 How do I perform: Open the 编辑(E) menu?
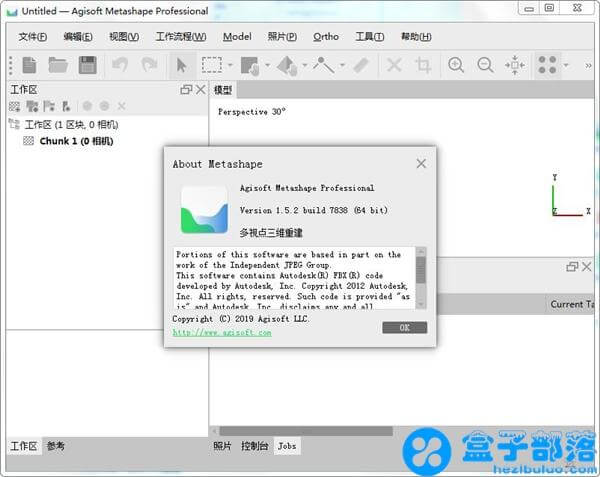tap(78, 37)
